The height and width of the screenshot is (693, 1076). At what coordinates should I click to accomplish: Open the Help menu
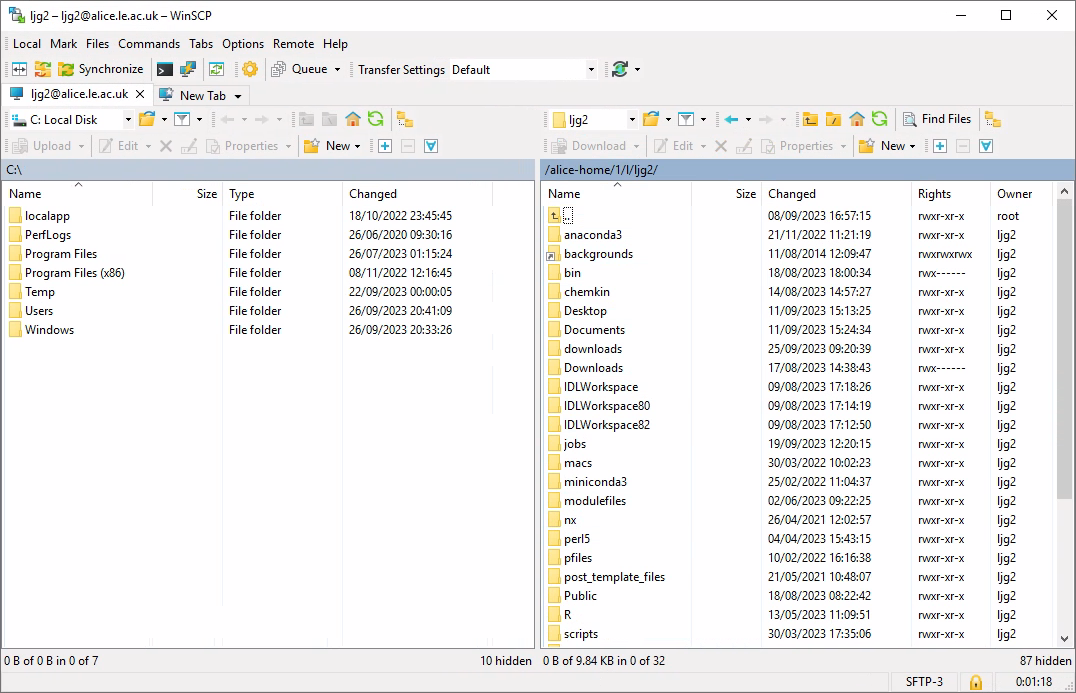(x=336, y=44)
